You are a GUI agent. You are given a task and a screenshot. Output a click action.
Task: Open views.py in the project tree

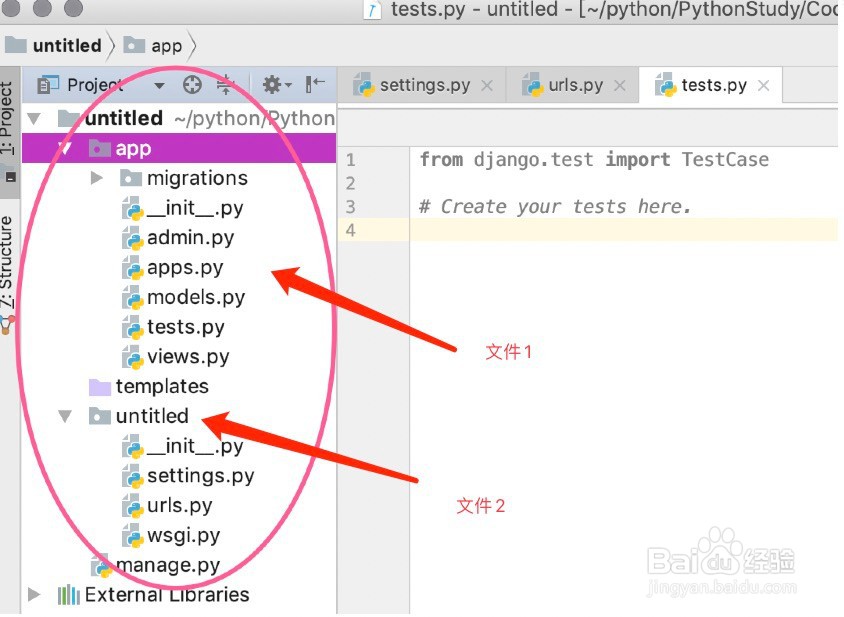[x=188, y=357]
